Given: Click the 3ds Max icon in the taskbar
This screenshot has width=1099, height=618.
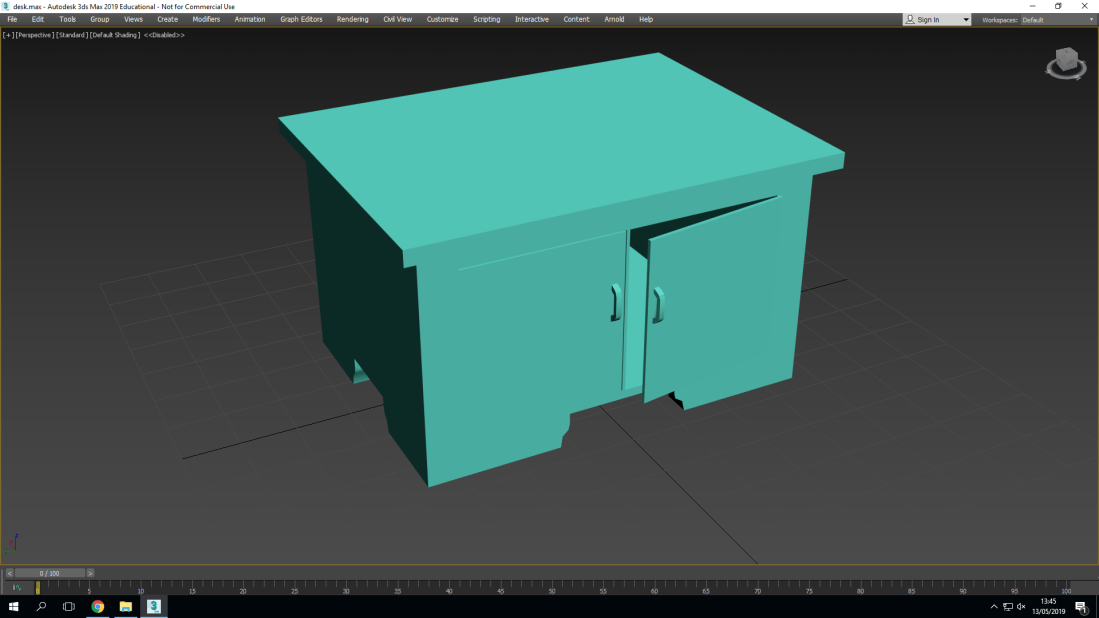Looking at the screenshot, I should 152,606.
